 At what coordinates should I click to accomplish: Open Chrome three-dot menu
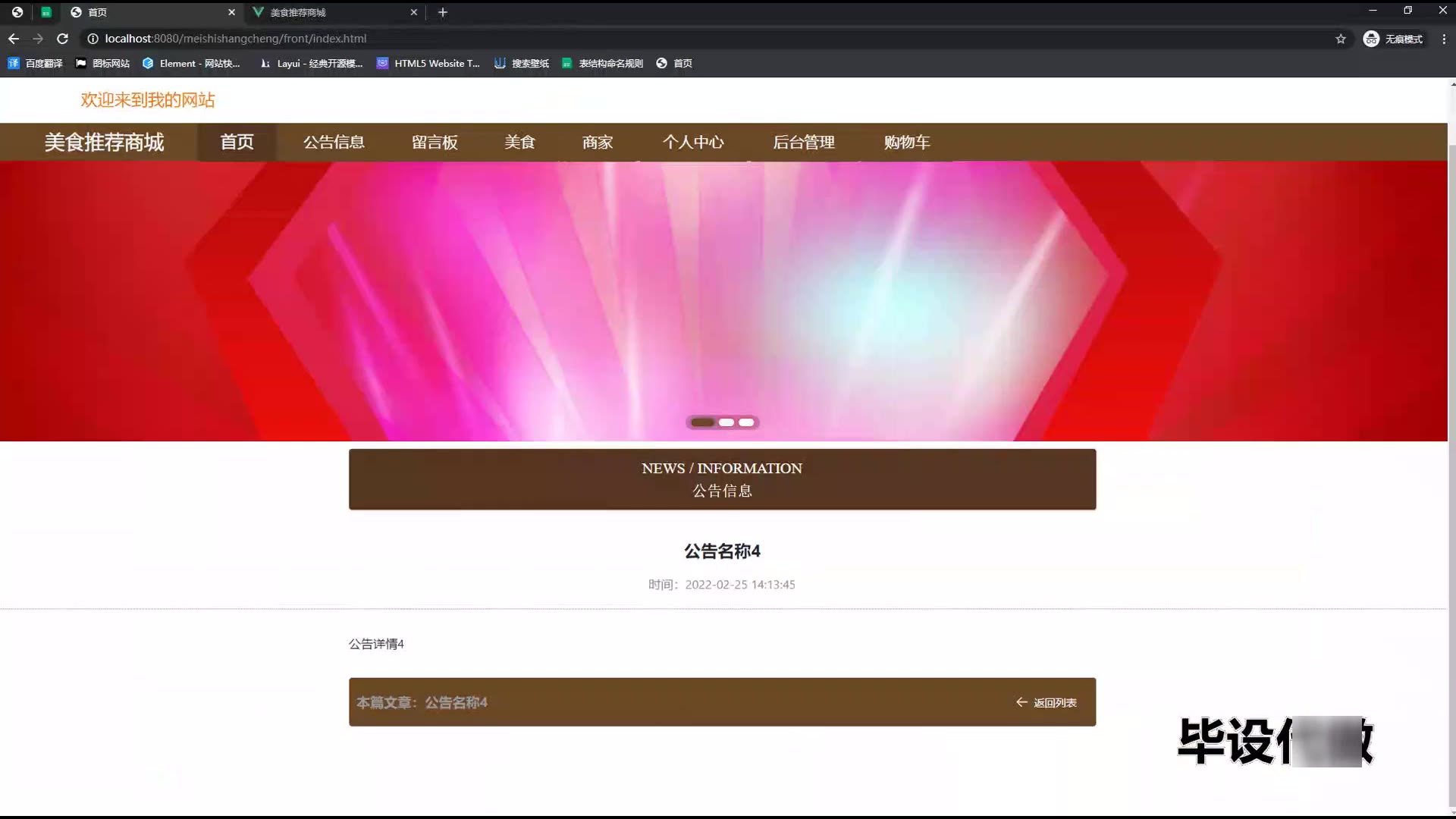[x=1444, y=39]
